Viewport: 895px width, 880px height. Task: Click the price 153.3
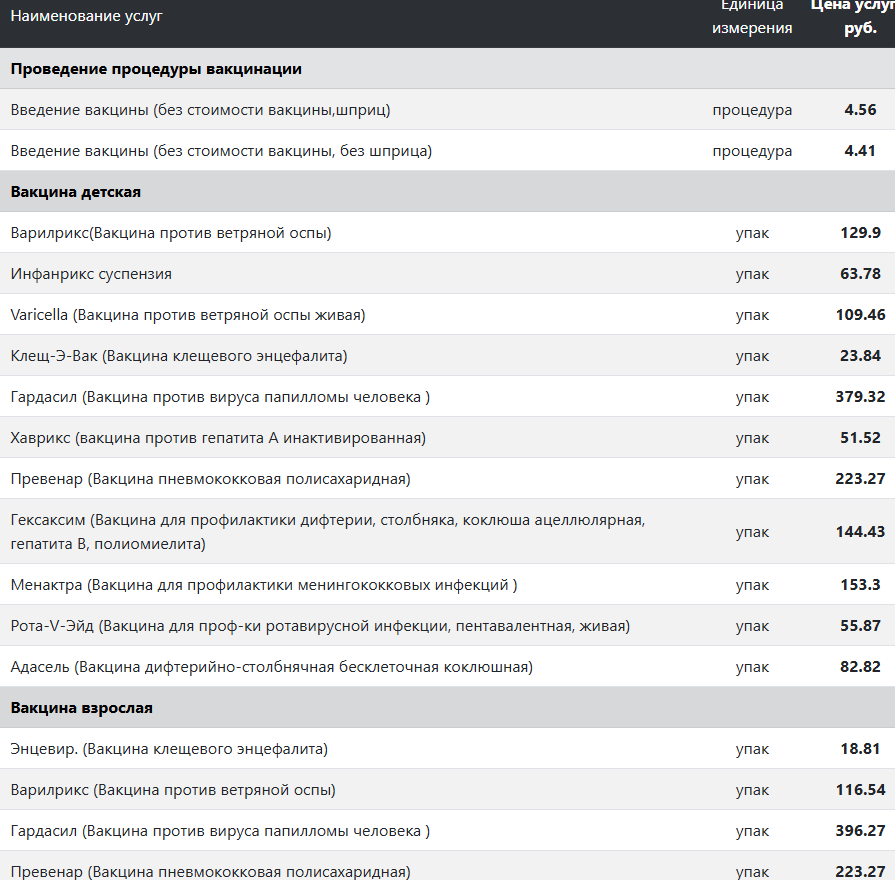(860, 585)
